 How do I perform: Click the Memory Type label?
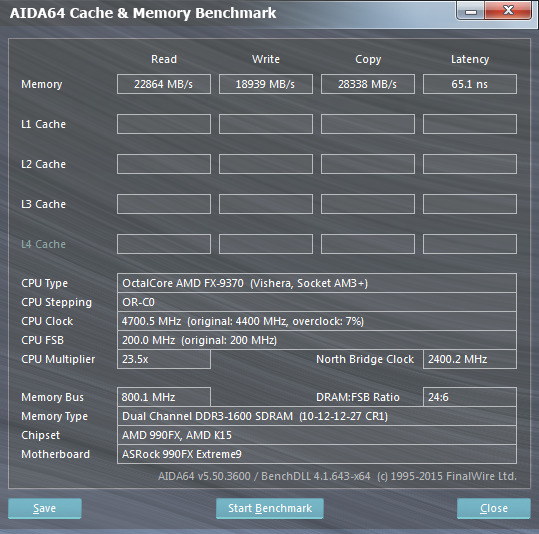54,417
